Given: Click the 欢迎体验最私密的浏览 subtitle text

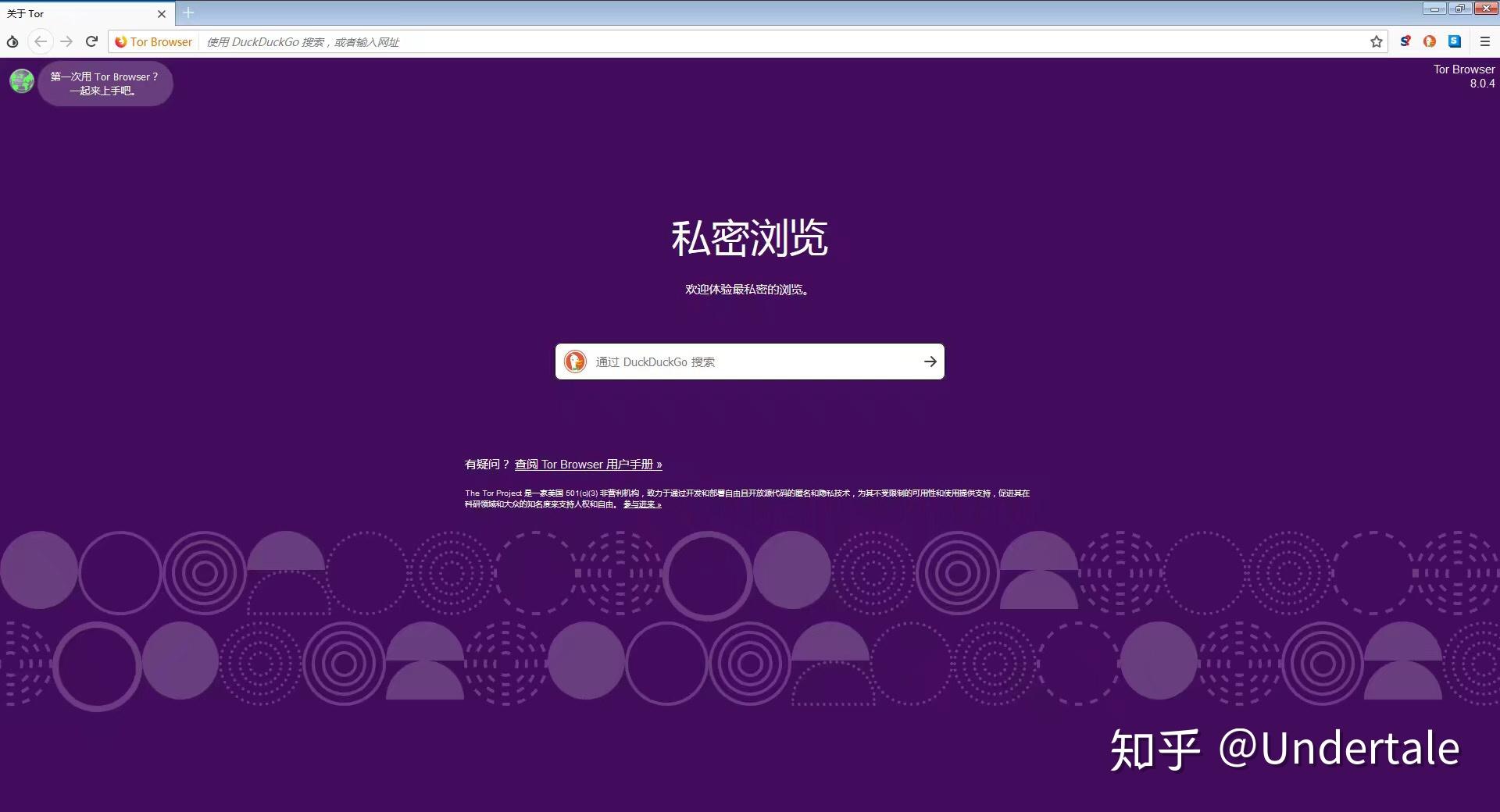Looking at the screenshot, I should pos(748,290).
